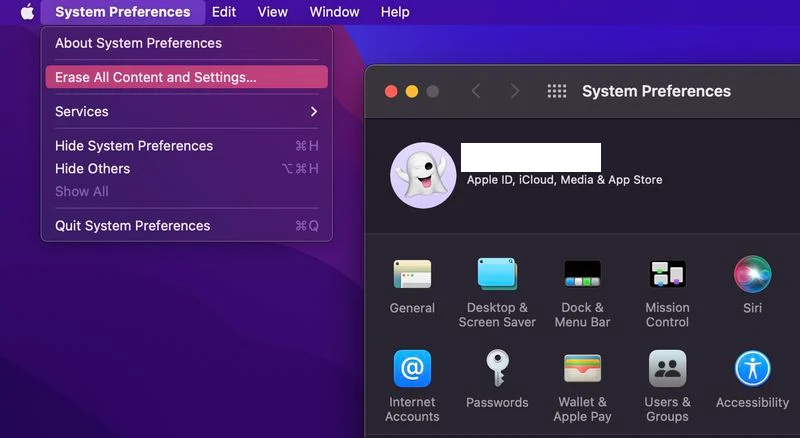
Task: Expand the Services submenu
Action: (x=187, y=111)
